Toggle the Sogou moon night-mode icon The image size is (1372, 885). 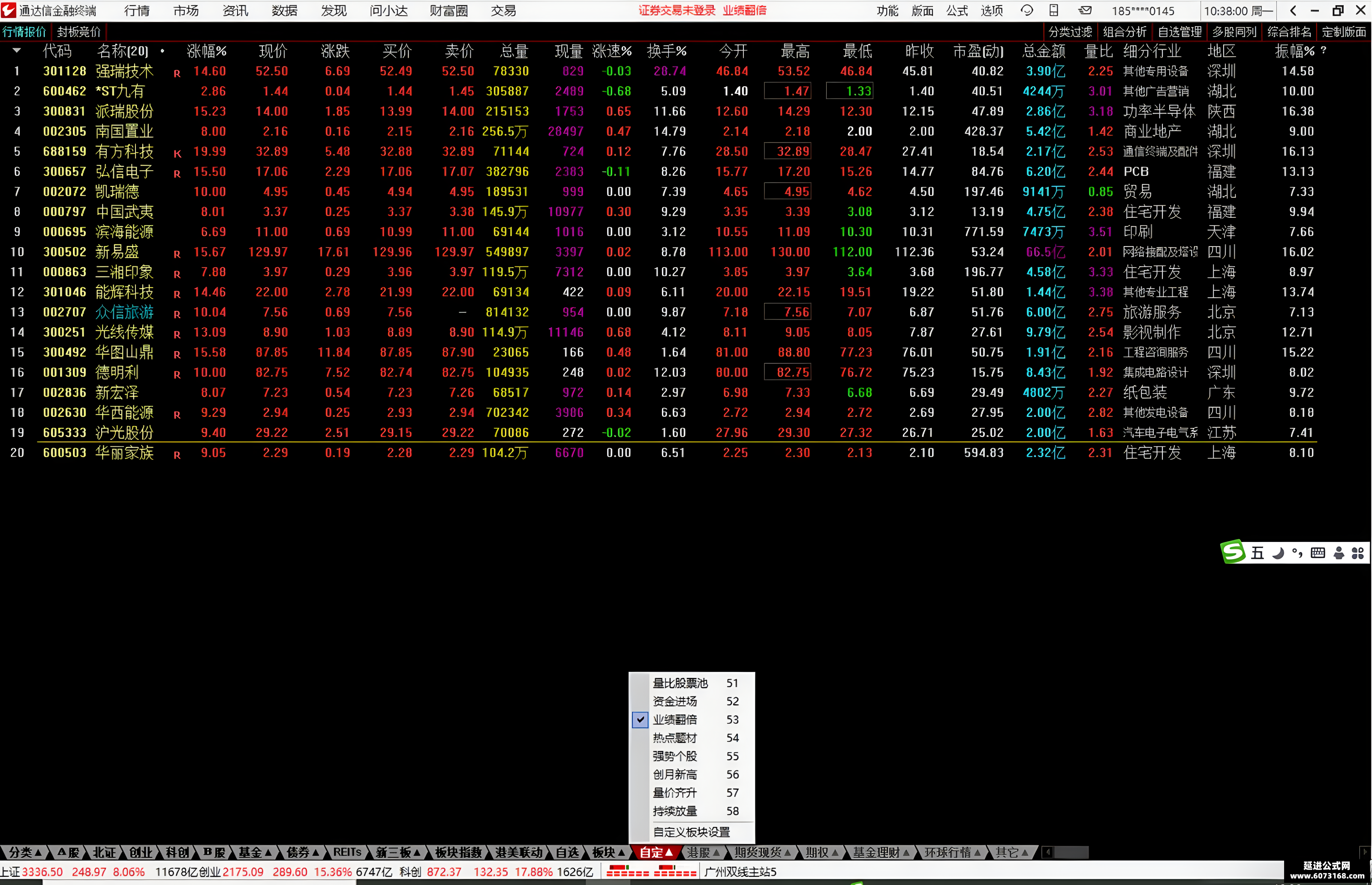pyautogui.click(x=1279, y=553)
